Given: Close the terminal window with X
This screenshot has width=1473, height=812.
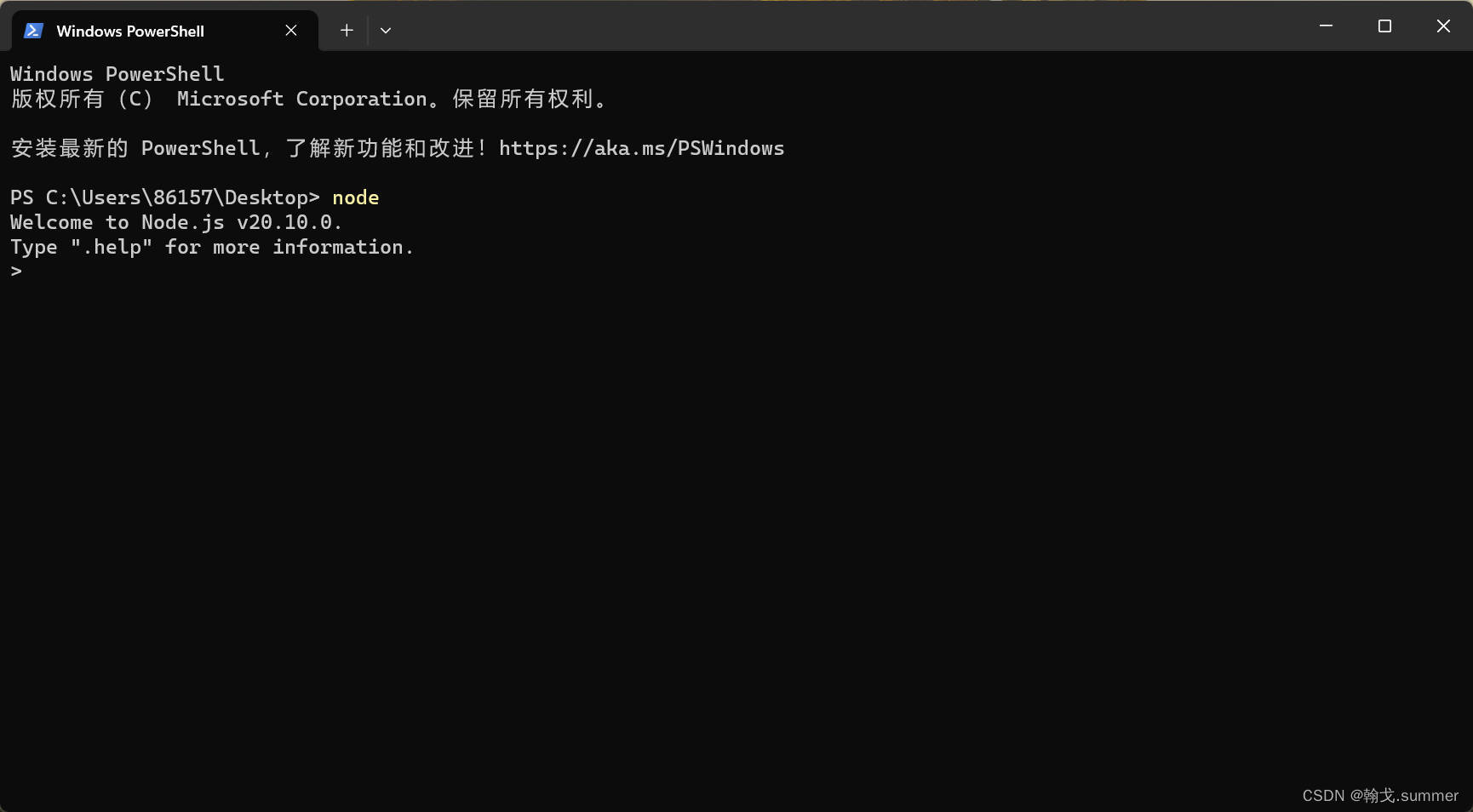Looking at the screenshot, I should pos(1443,26).
